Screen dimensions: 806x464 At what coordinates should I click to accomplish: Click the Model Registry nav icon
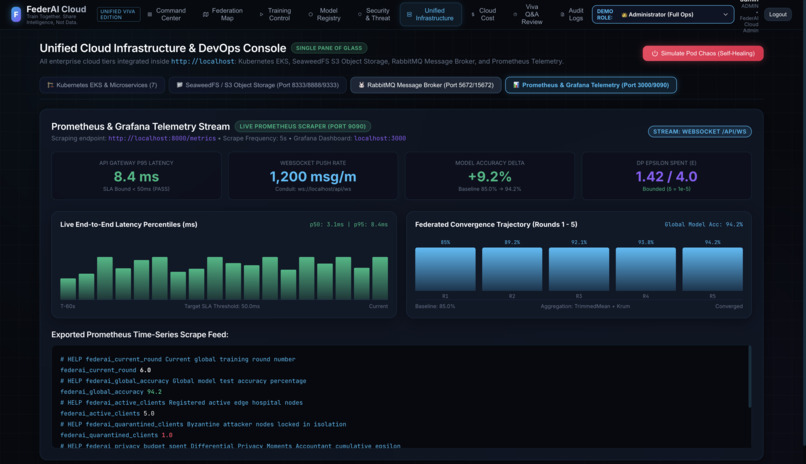310,14
